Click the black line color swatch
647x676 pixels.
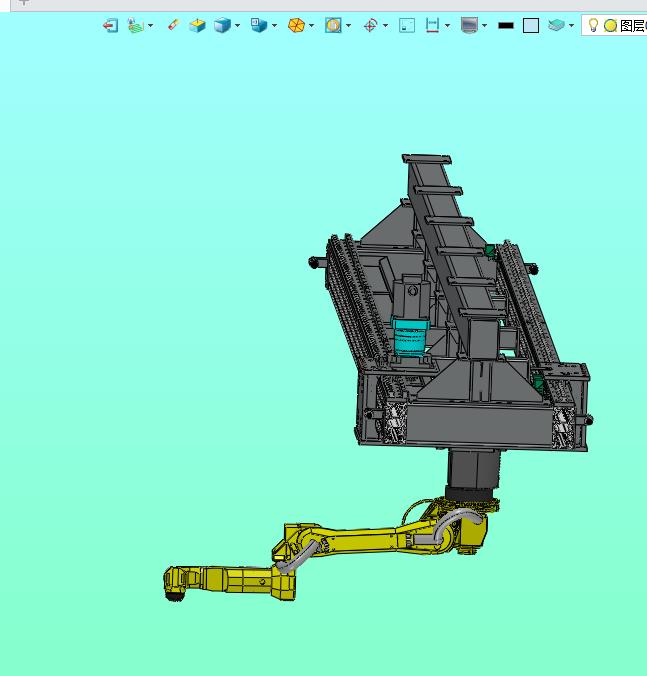point(506,25)
